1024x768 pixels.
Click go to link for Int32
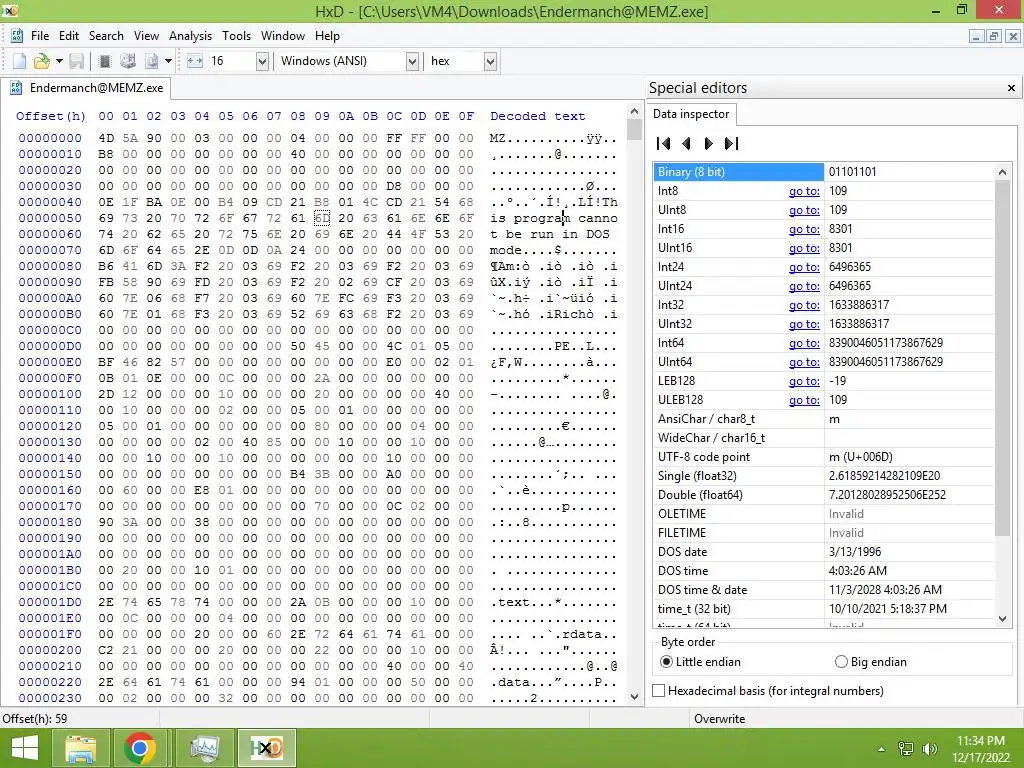pyautogui.click(x=804, y=305)
